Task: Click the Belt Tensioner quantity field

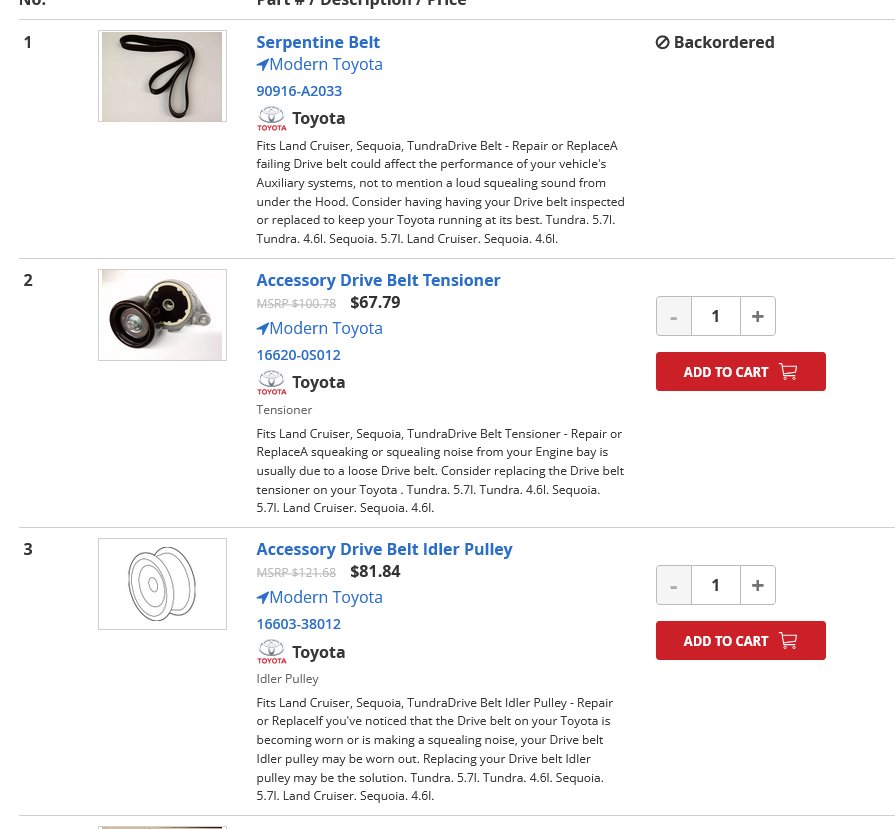Action: point(716,316)
